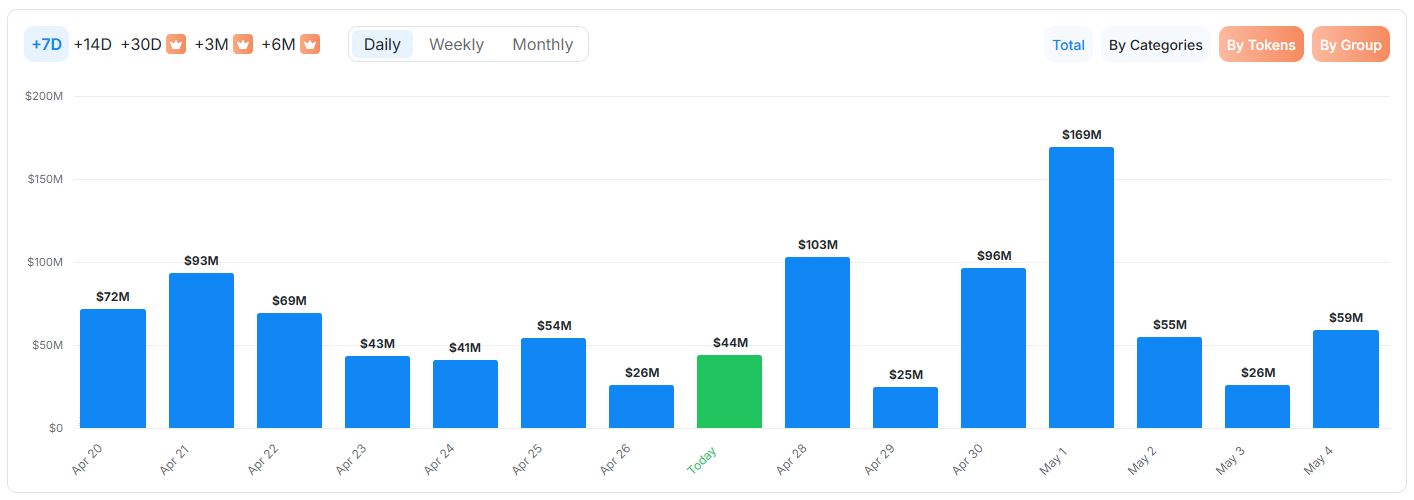
Task: Click the crown icon next to +30D
Action: (x=176, y=45)
